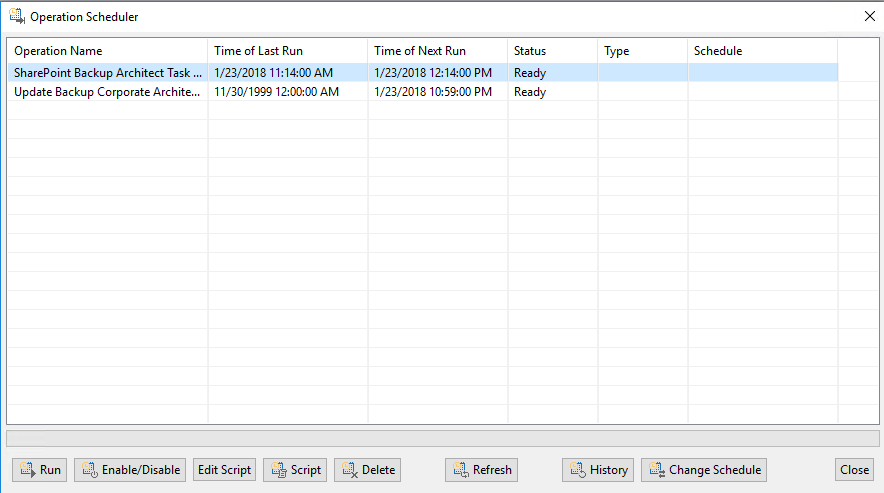Screen dimensions: 884x493
Task: Click the Change Schedule button
Action: click(704, 470)
